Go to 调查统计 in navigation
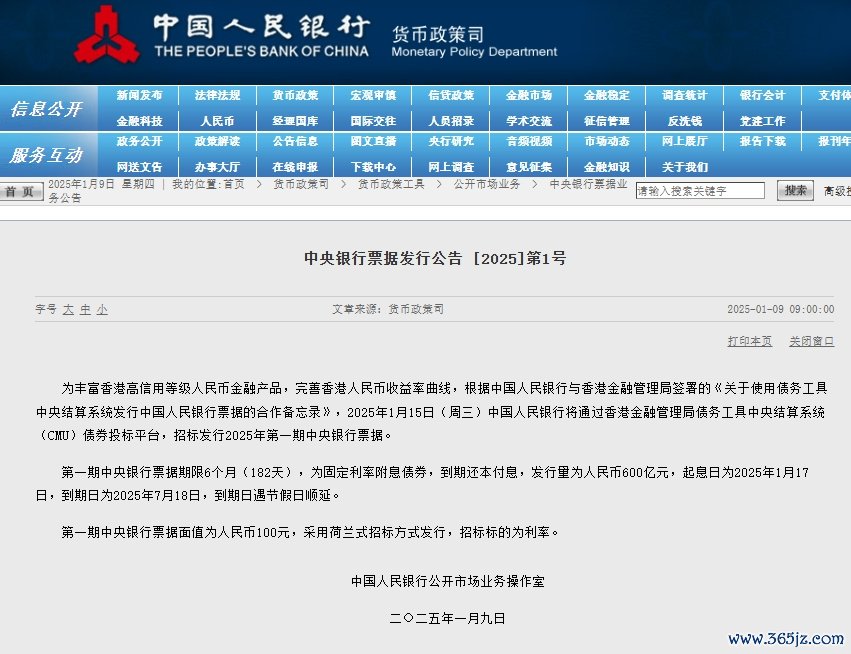The image size is (851, 654). [x=685, y=96]
